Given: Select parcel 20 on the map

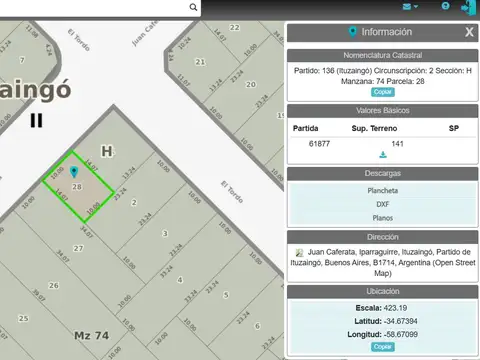Looking at the screenshot, I should 251,84.
